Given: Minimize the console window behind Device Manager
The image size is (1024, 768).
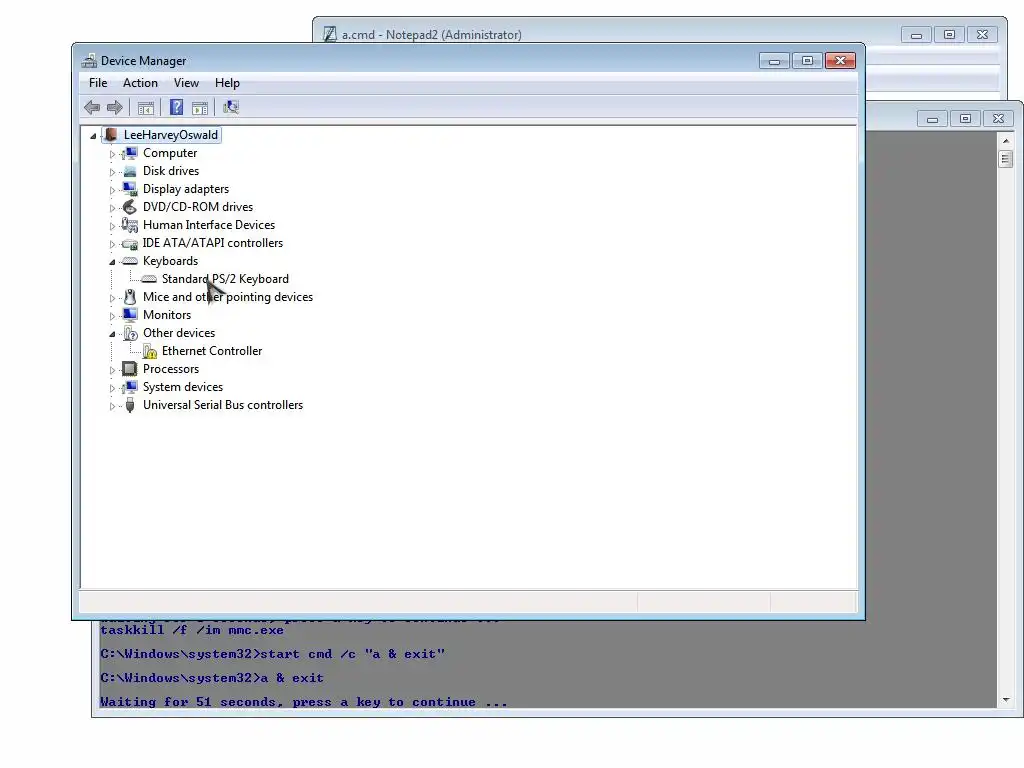Looking at the screenshot, I should [933, 119].
